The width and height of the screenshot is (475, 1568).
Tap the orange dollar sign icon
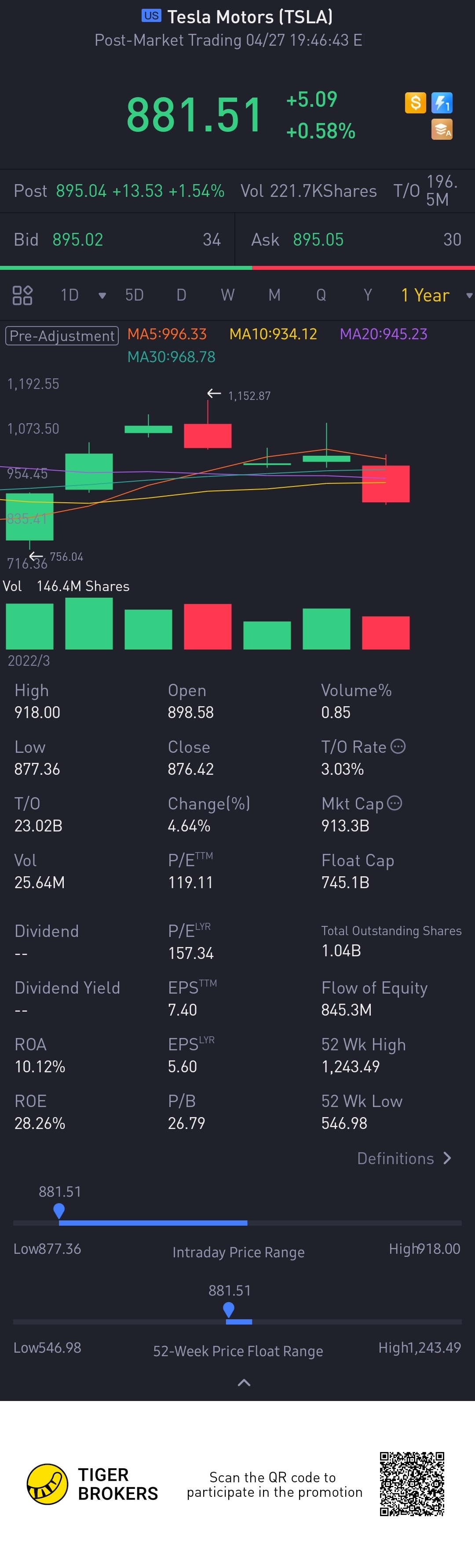coord(415,103)
